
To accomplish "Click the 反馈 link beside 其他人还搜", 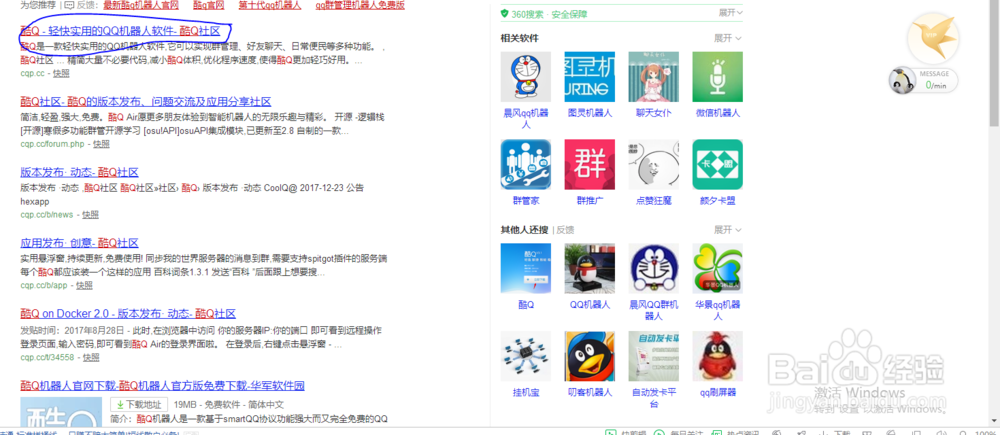I will pyautogui.click(x=566, y=230).
